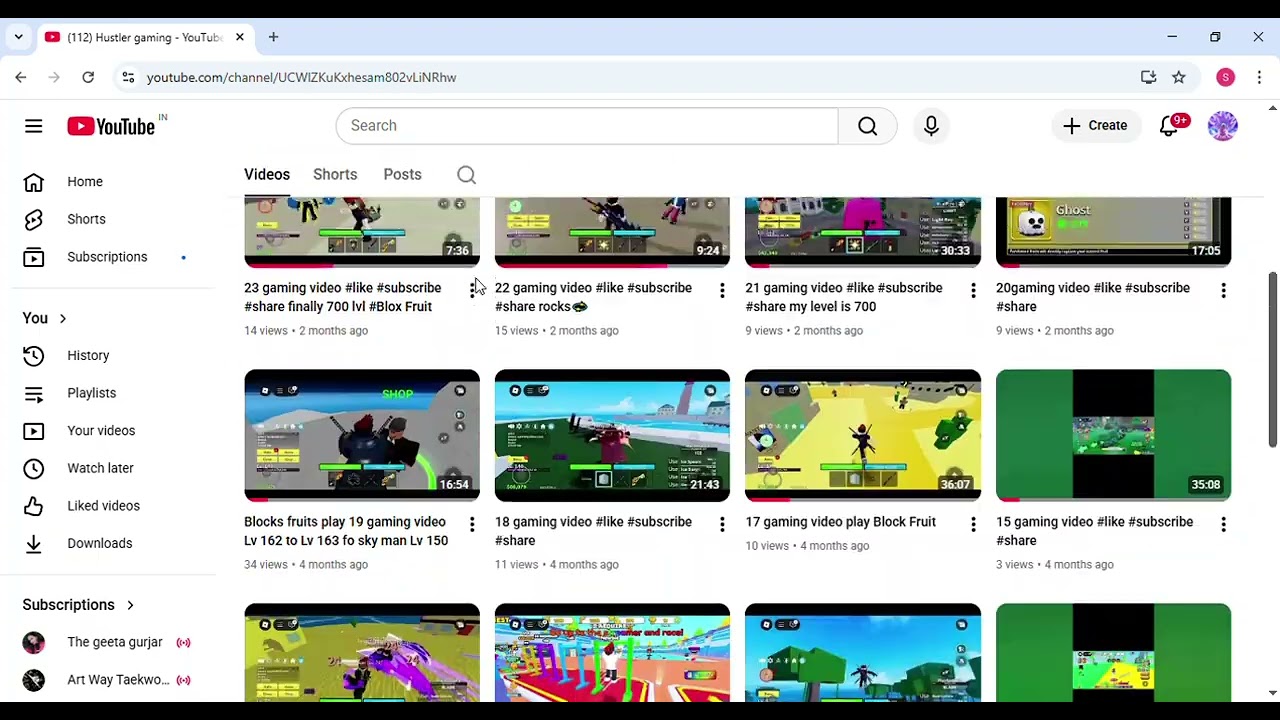This screenshot has width=1280, height=720.
Task: Click the page vertical scrollbar thumb
Action: (1272, 359)
